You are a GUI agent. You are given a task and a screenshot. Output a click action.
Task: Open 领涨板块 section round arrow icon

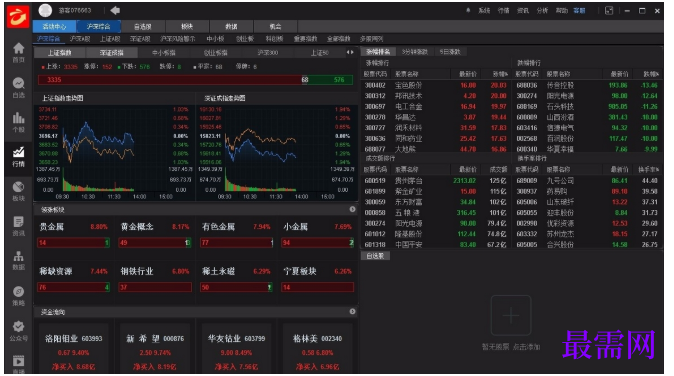352,209
